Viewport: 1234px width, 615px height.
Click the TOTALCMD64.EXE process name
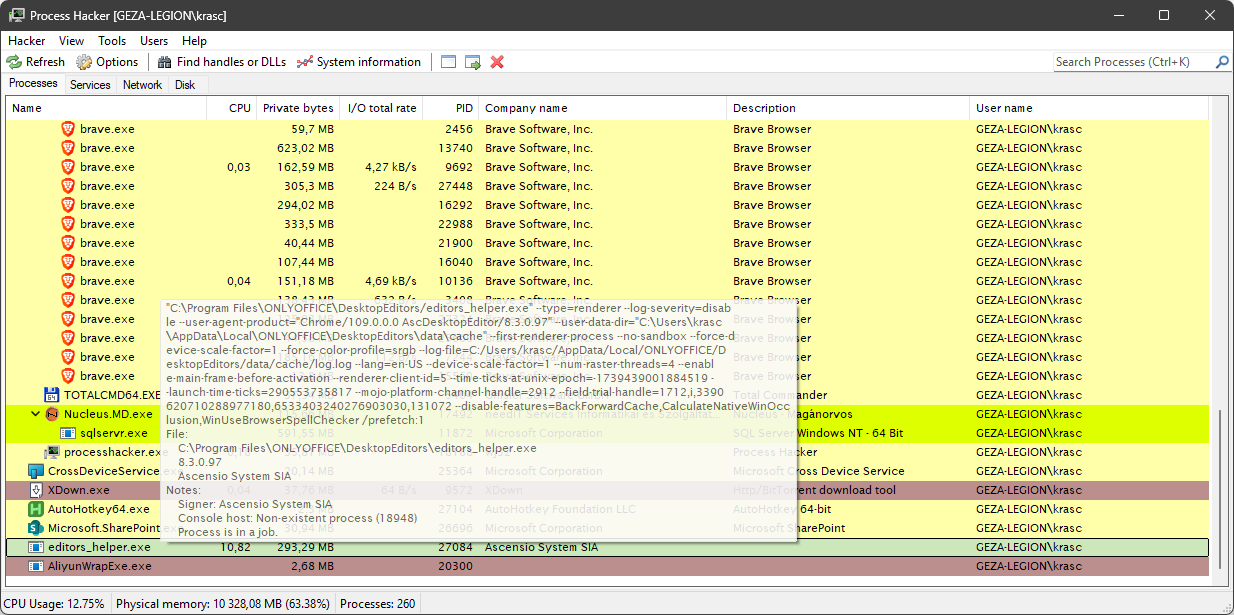112,395
